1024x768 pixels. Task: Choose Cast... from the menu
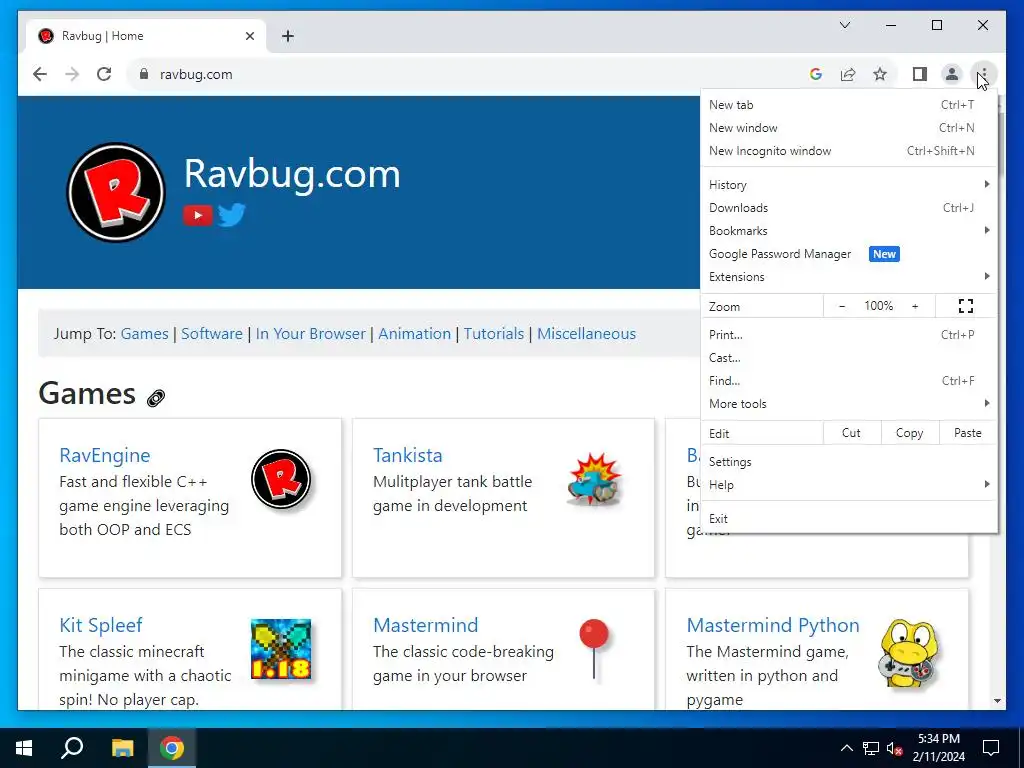point(848,357)
